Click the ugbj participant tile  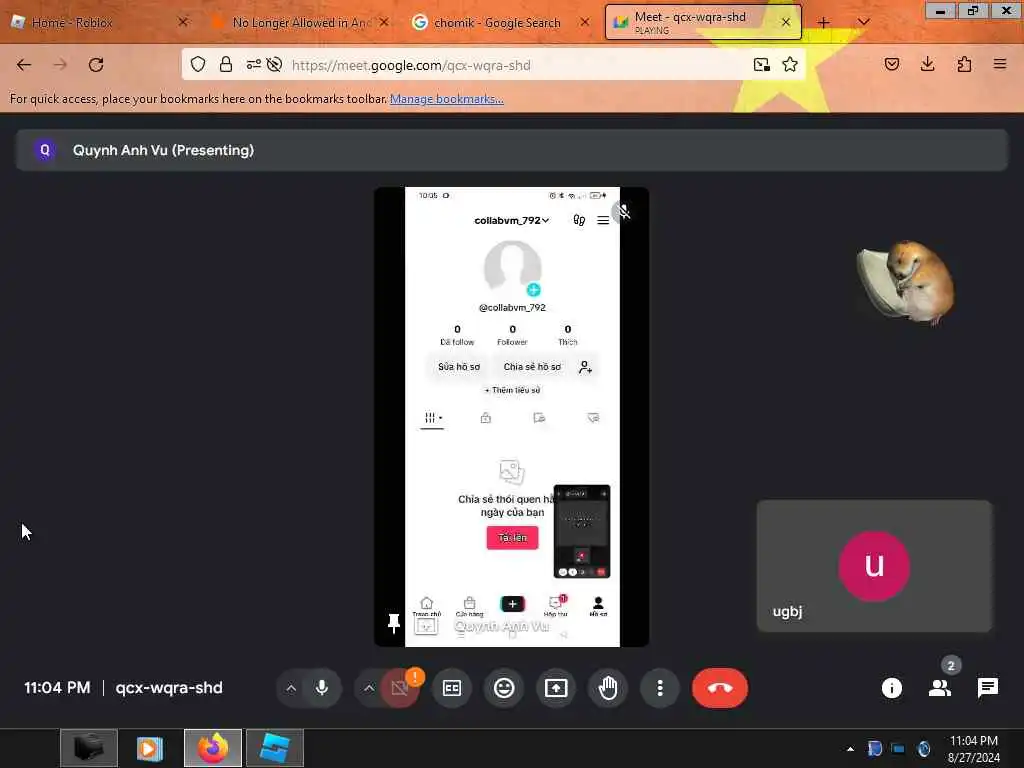[x=874, y=566]
